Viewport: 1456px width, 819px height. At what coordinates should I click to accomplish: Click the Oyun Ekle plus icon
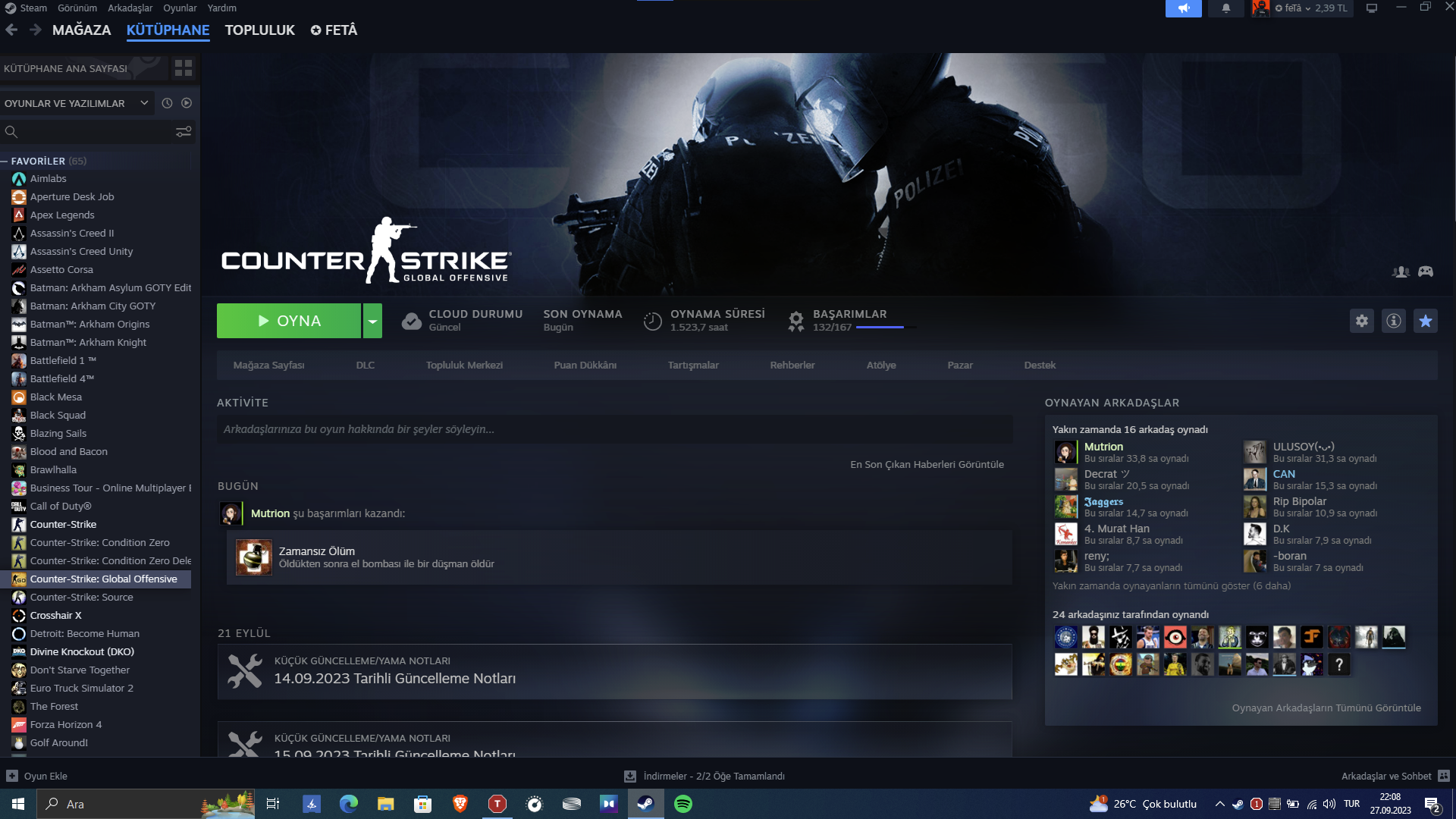point(11,776)
